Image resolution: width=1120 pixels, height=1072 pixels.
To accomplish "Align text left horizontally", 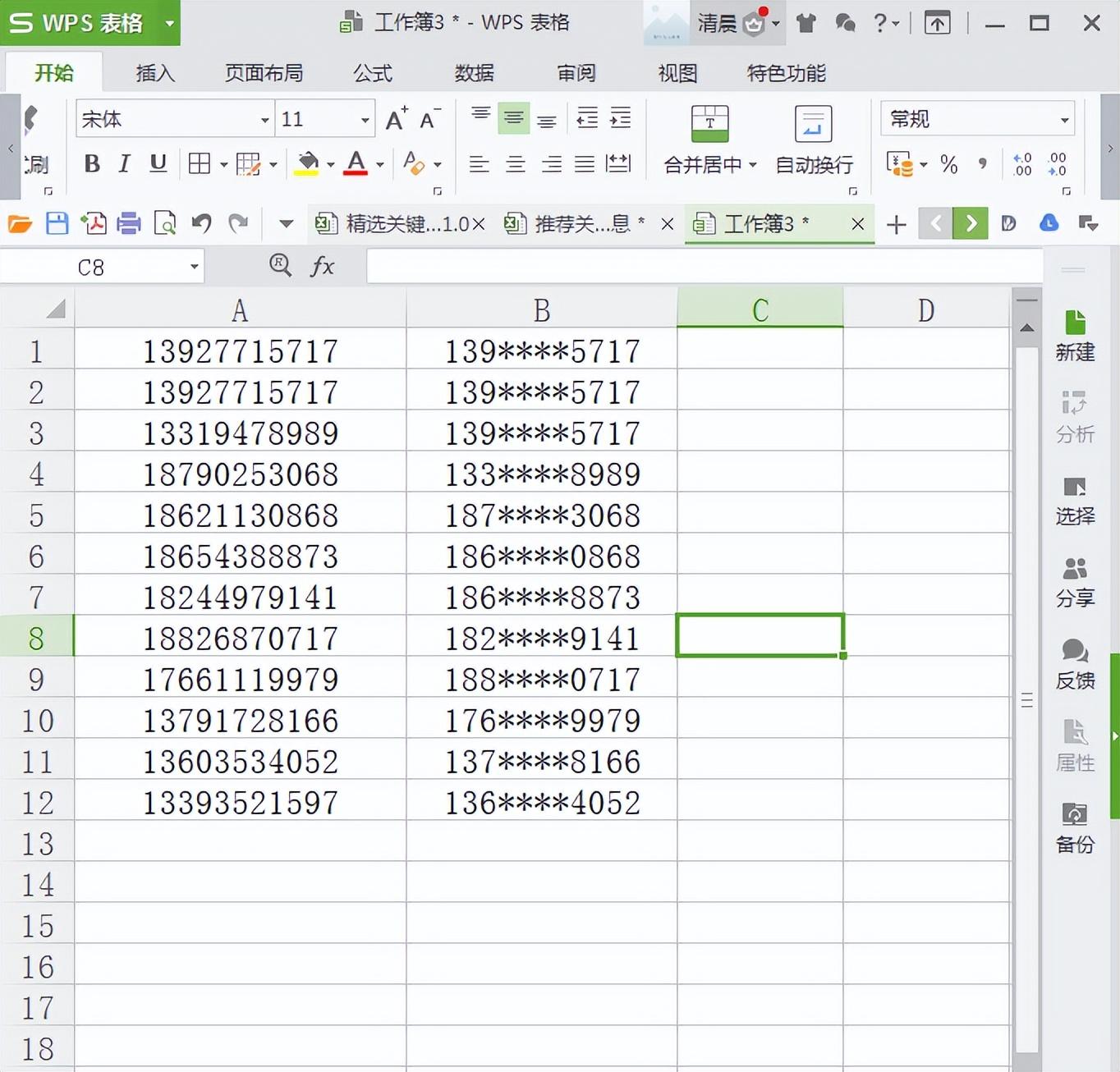I will tap(480, 164).
